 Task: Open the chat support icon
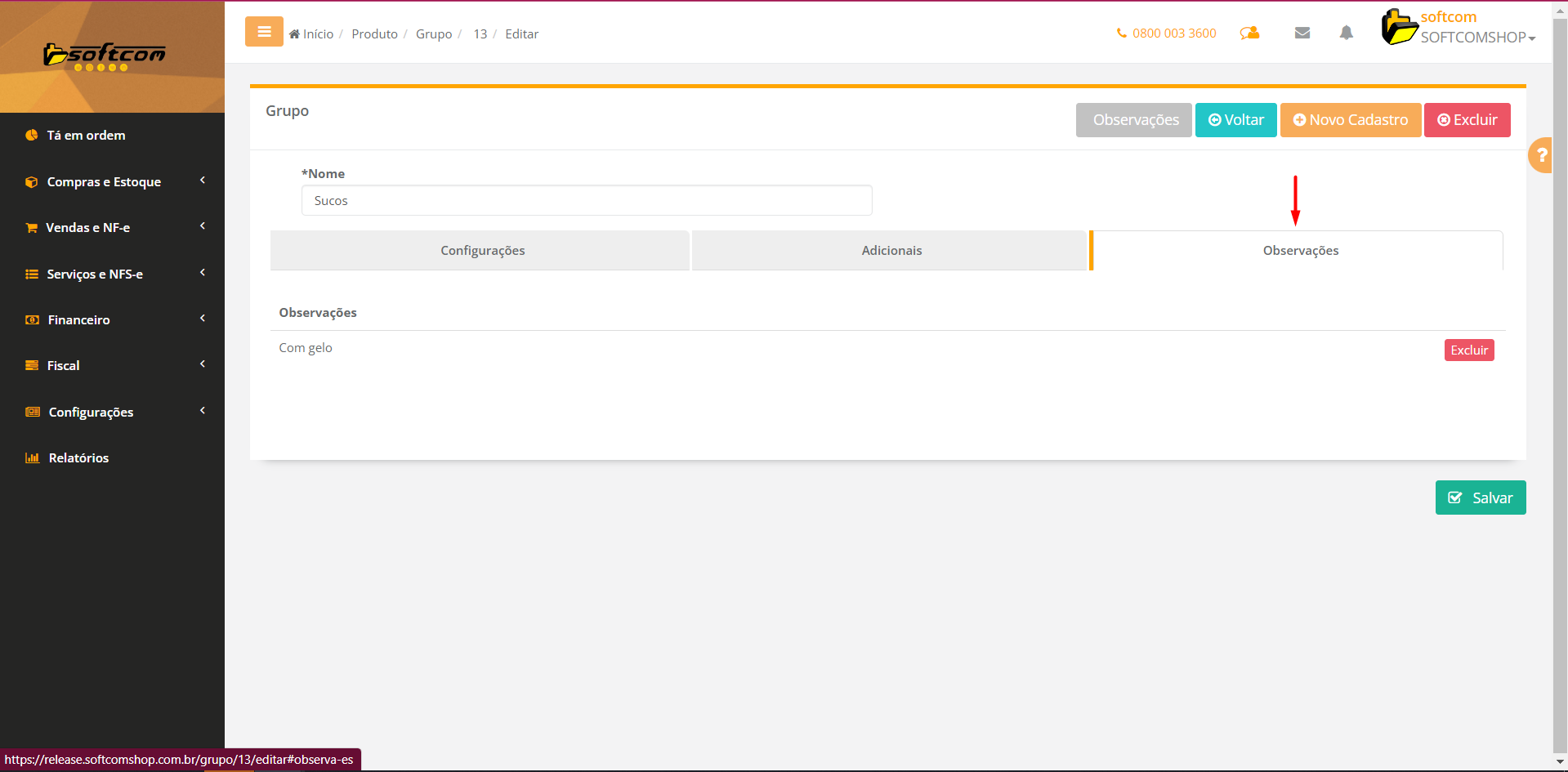tap(1249, 33)
